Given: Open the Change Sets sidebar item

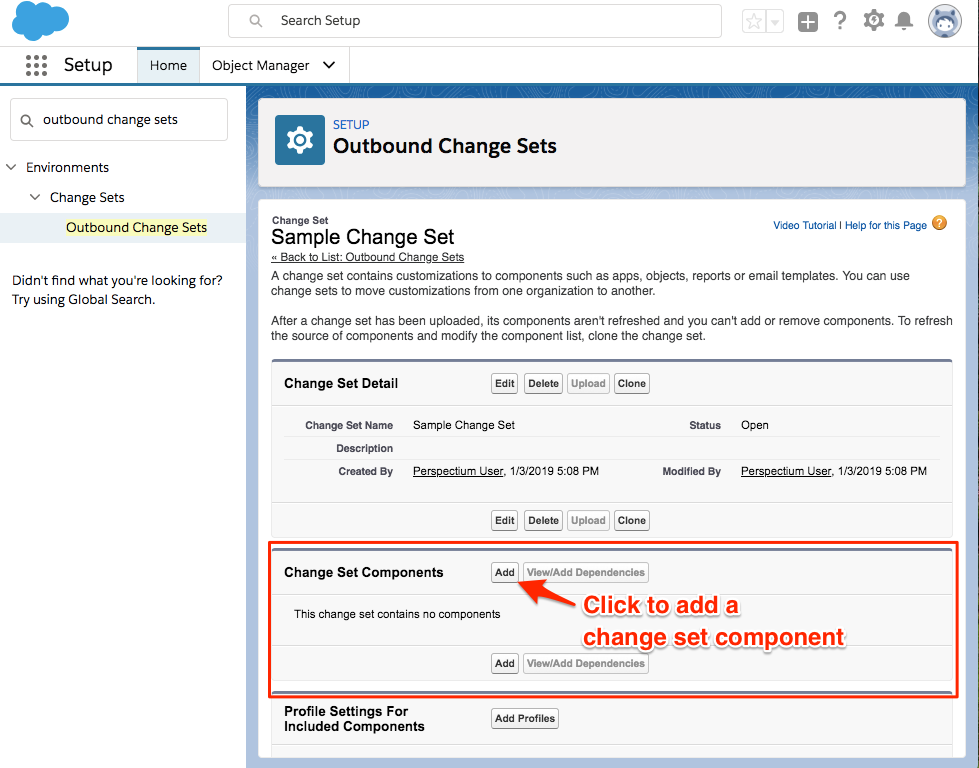Looking at the screenshot, I should (87, 197).
